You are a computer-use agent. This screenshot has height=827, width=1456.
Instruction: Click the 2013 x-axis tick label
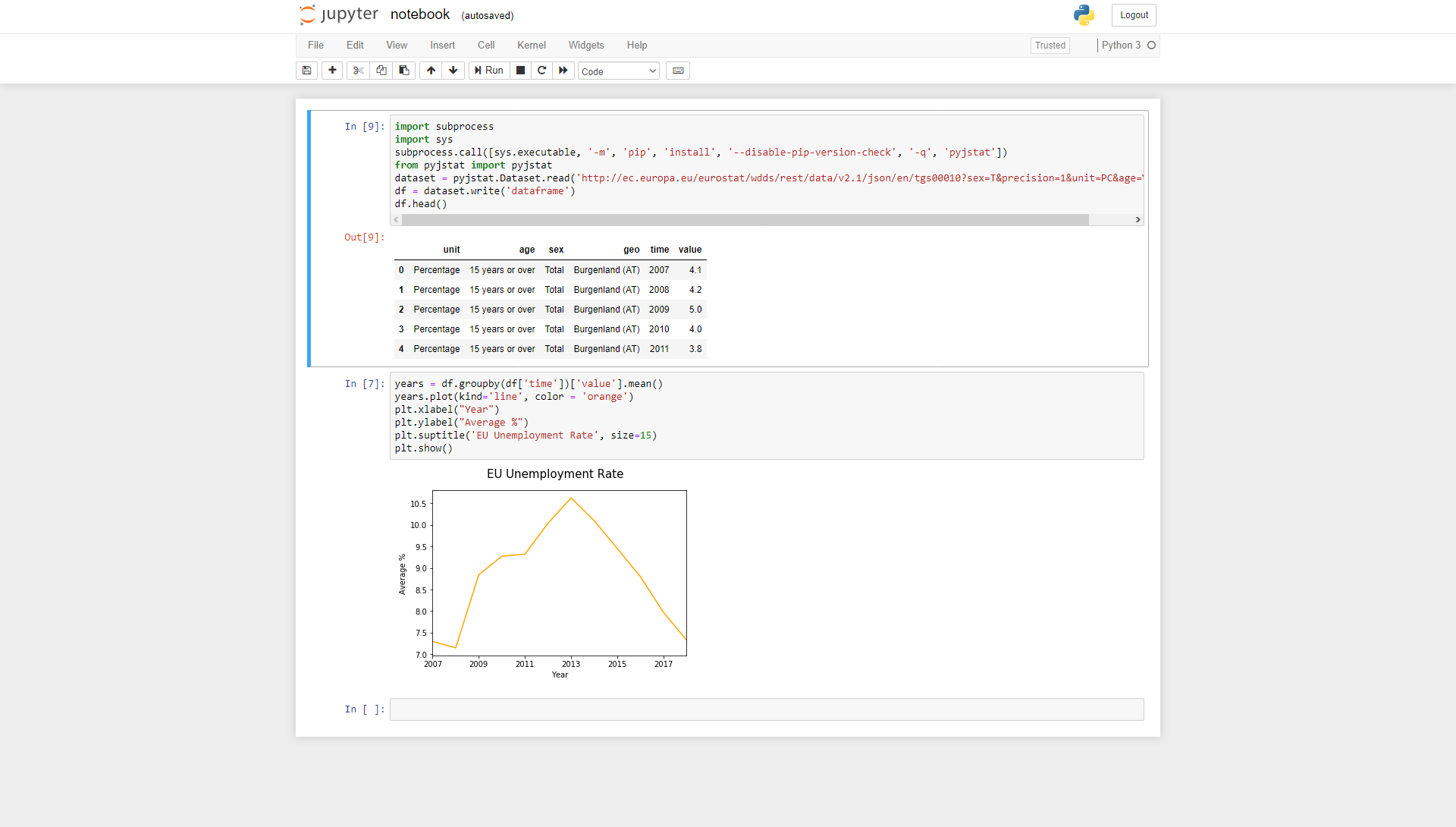(571, 664)
